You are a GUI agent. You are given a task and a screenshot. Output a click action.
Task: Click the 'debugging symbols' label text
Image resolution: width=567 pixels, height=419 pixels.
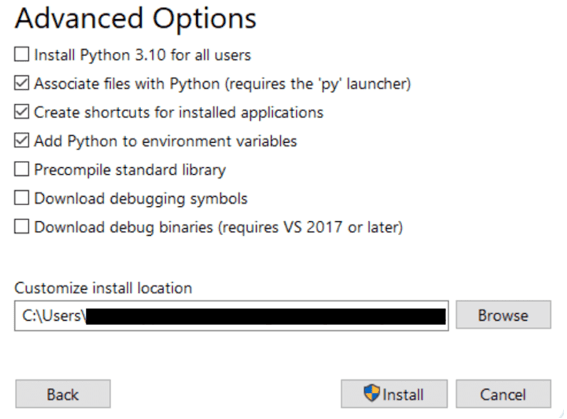click(179, 199)
